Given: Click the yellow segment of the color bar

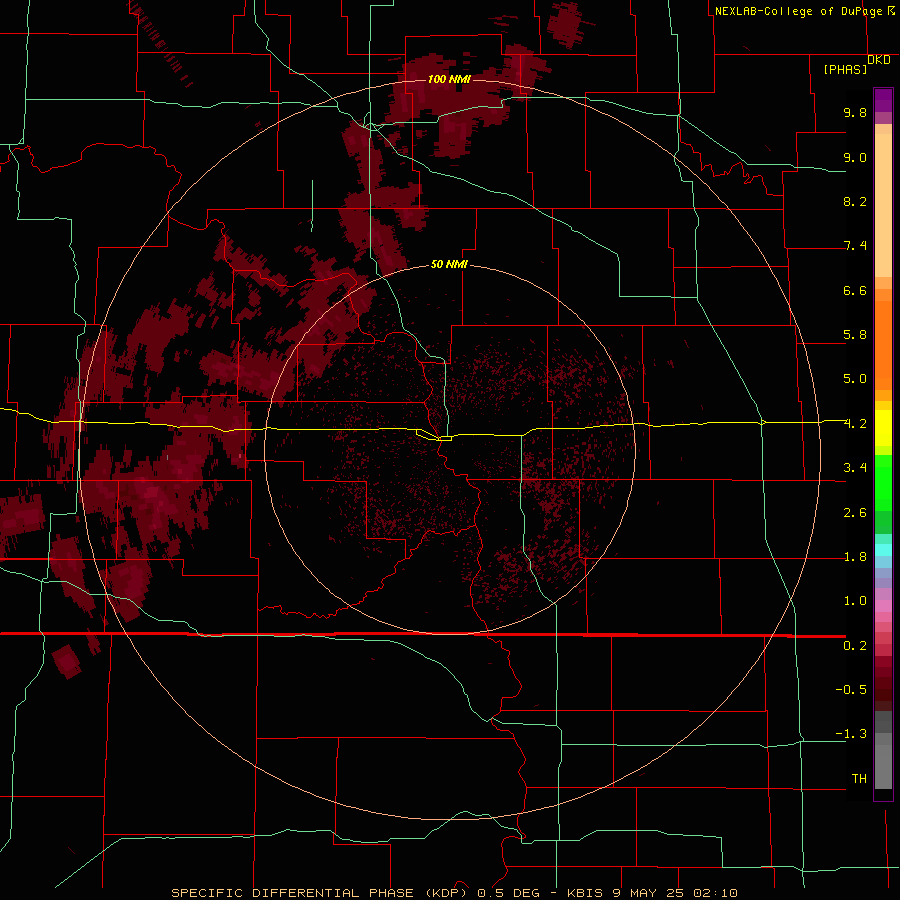Looking at the screenshot, I should click(883, 428).
